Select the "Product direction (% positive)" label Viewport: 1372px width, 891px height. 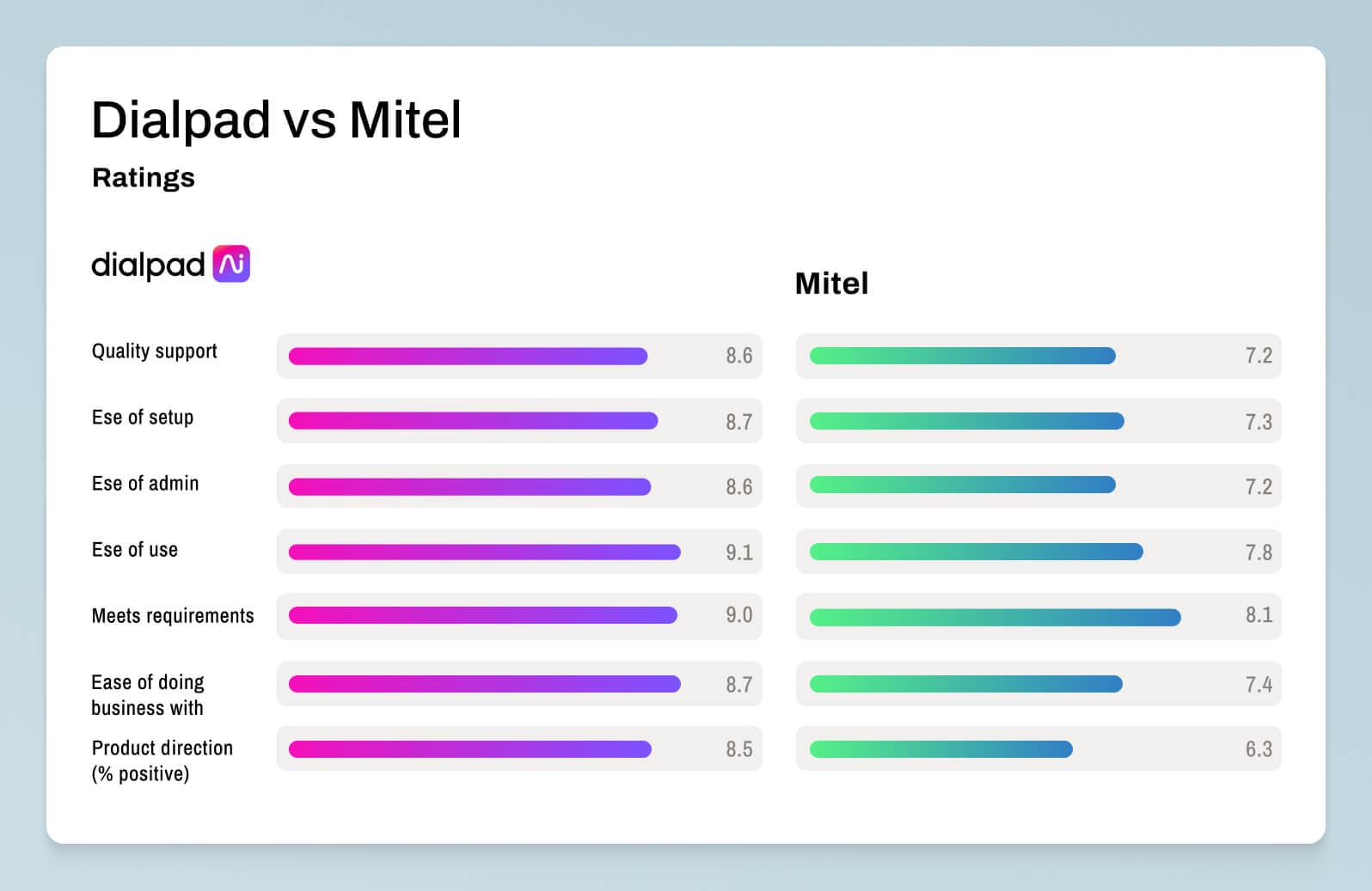[x=162, y=760]
